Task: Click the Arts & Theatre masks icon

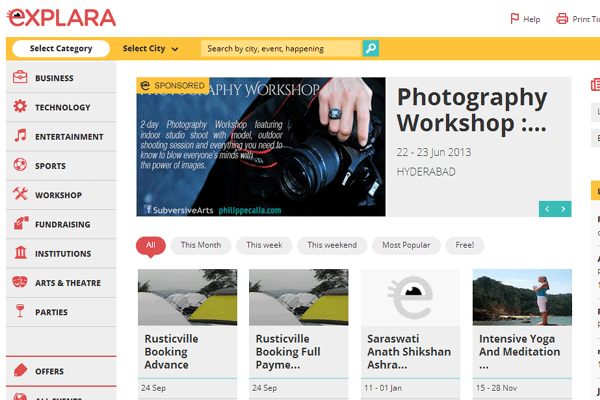Action: click(20, 282)
